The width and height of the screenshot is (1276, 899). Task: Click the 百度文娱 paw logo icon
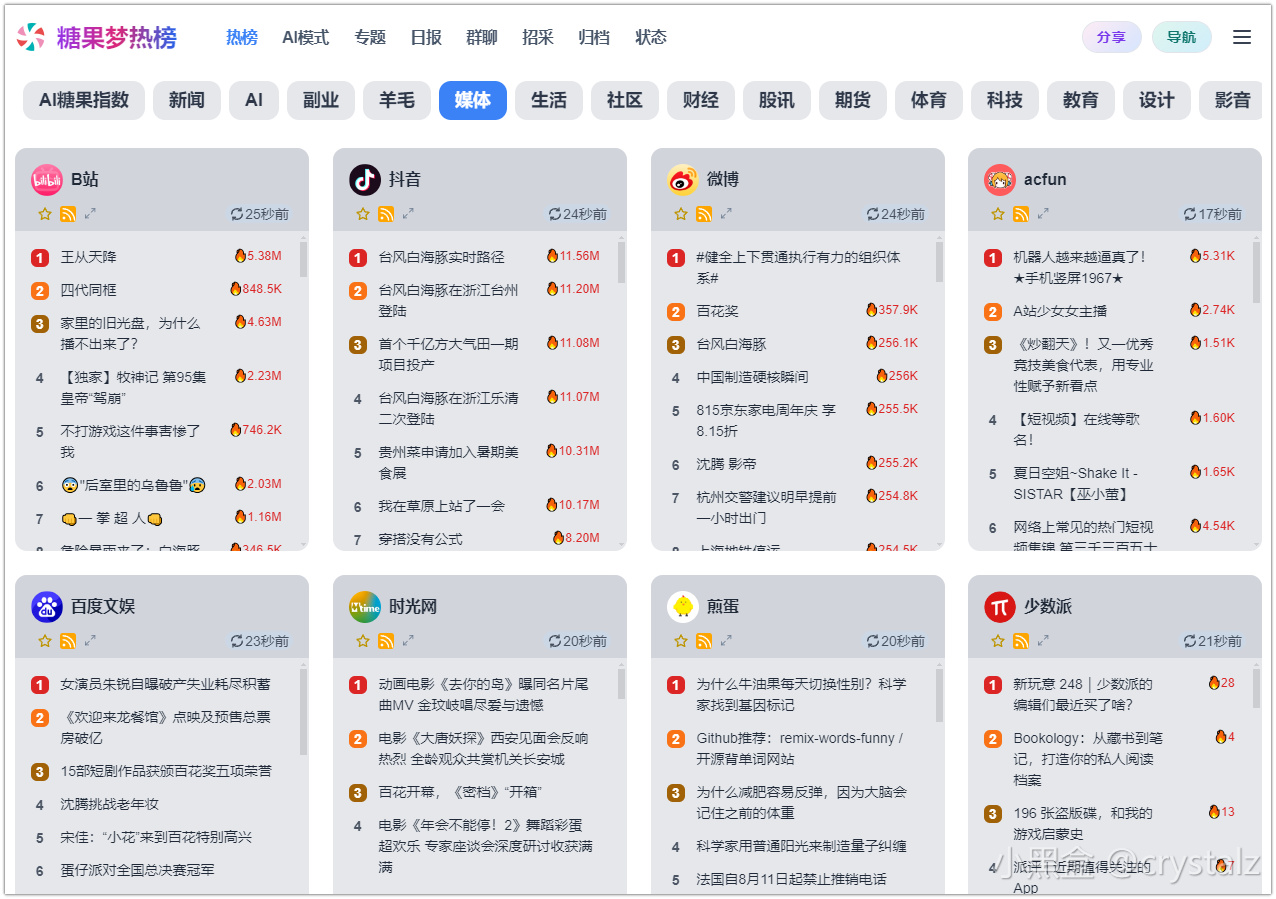[x=47, y=607]
